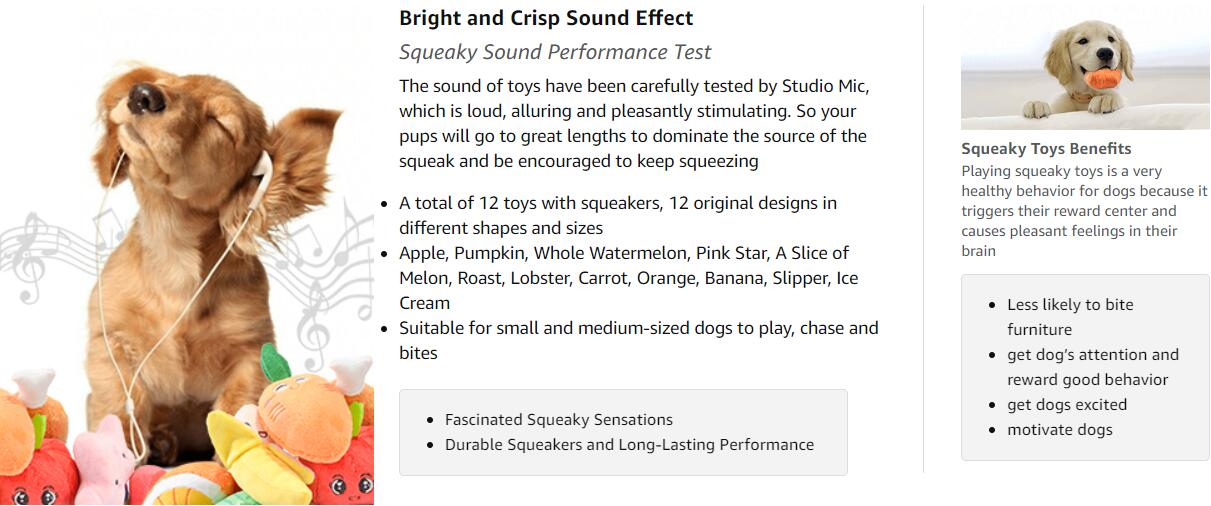Click the Squeaky Toys Benefits heading
This screenshot has height=506, width=1211.
pyautogui.click(x=1046, y=149)
